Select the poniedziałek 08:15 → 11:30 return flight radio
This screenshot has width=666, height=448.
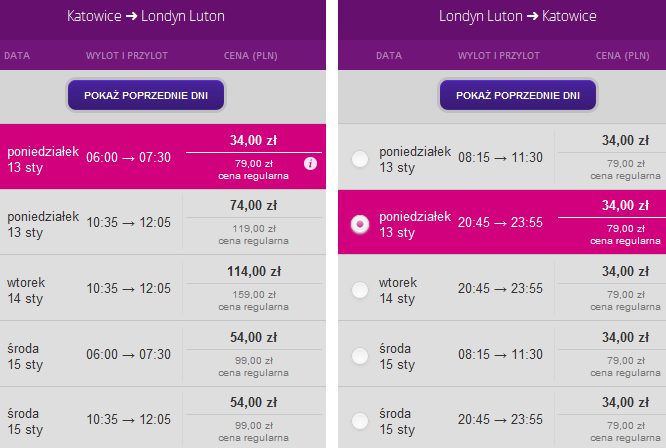tap(359, 158)
